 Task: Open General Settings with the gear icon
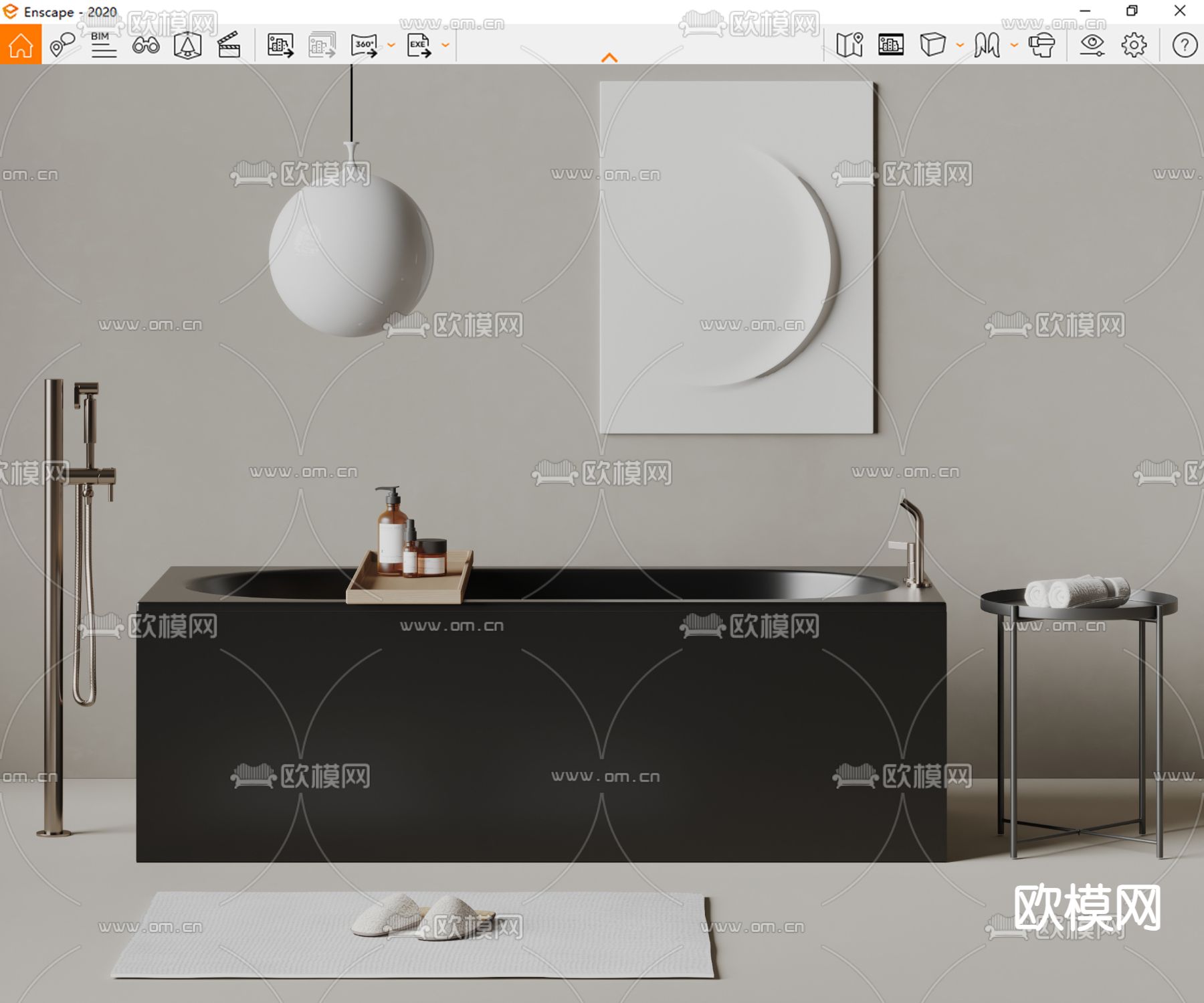click(1134, 45)
